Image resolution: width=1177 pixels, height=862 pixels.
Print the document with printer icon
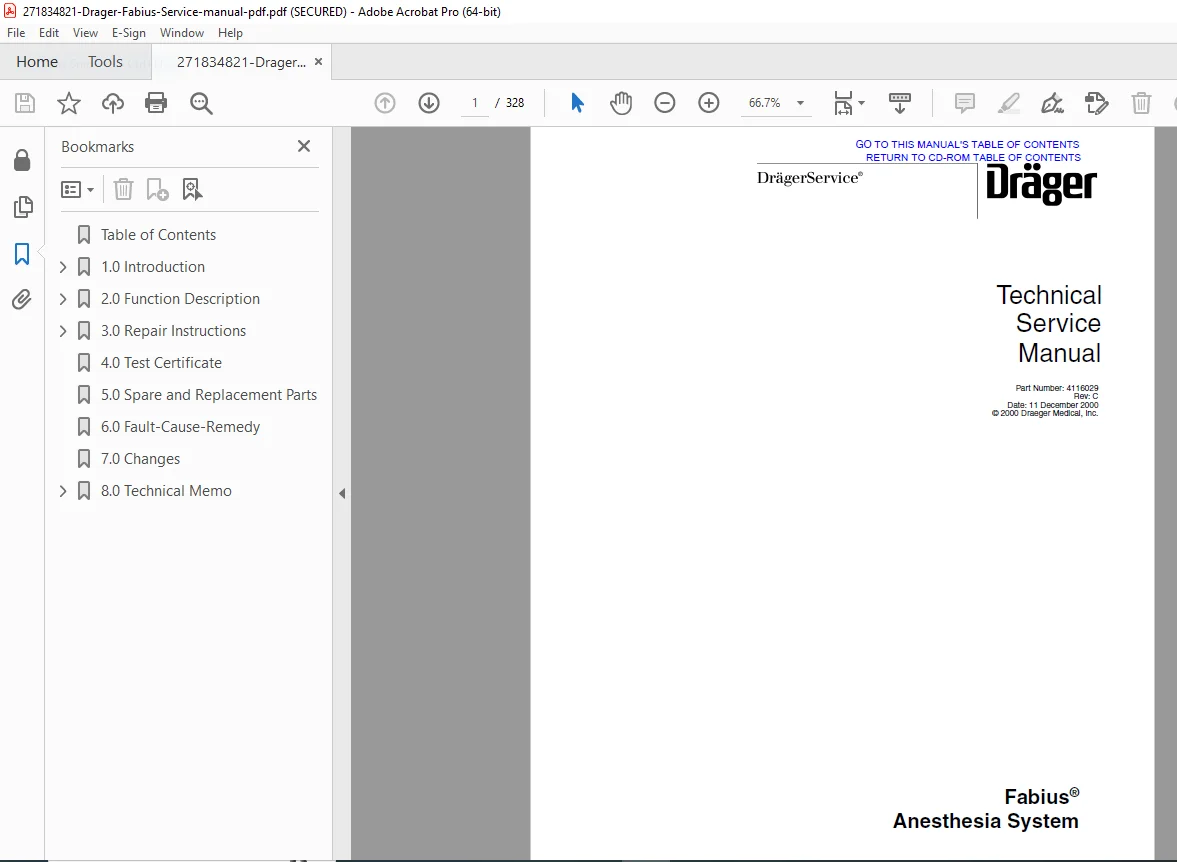156,103
